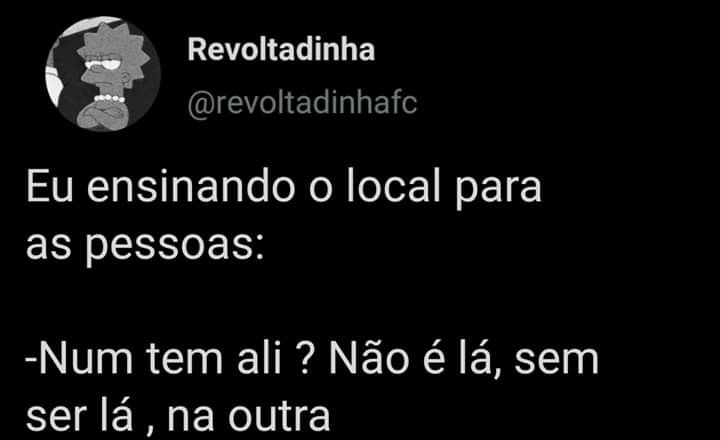Click the word "as" before "pessoas:"
The image size is (720, 440).
pyautogui.click(x=49, y=247)
